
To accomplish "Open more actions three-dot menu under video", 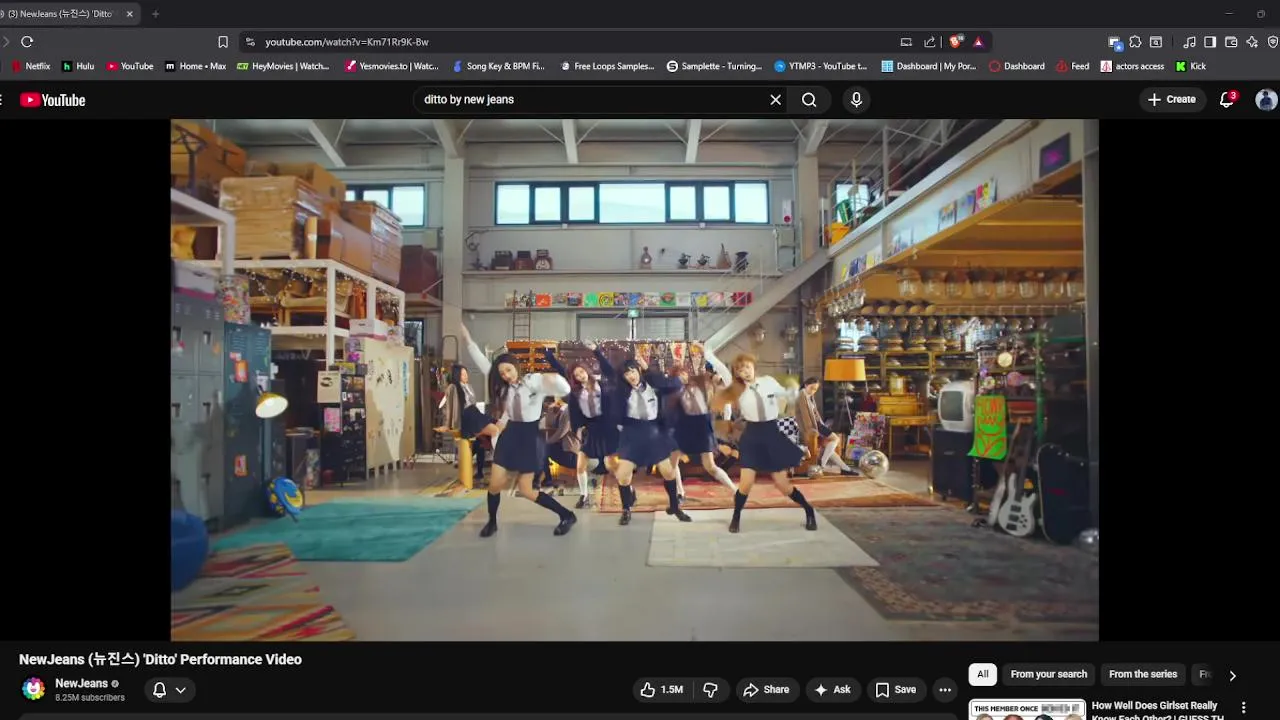I will point(945,690).
